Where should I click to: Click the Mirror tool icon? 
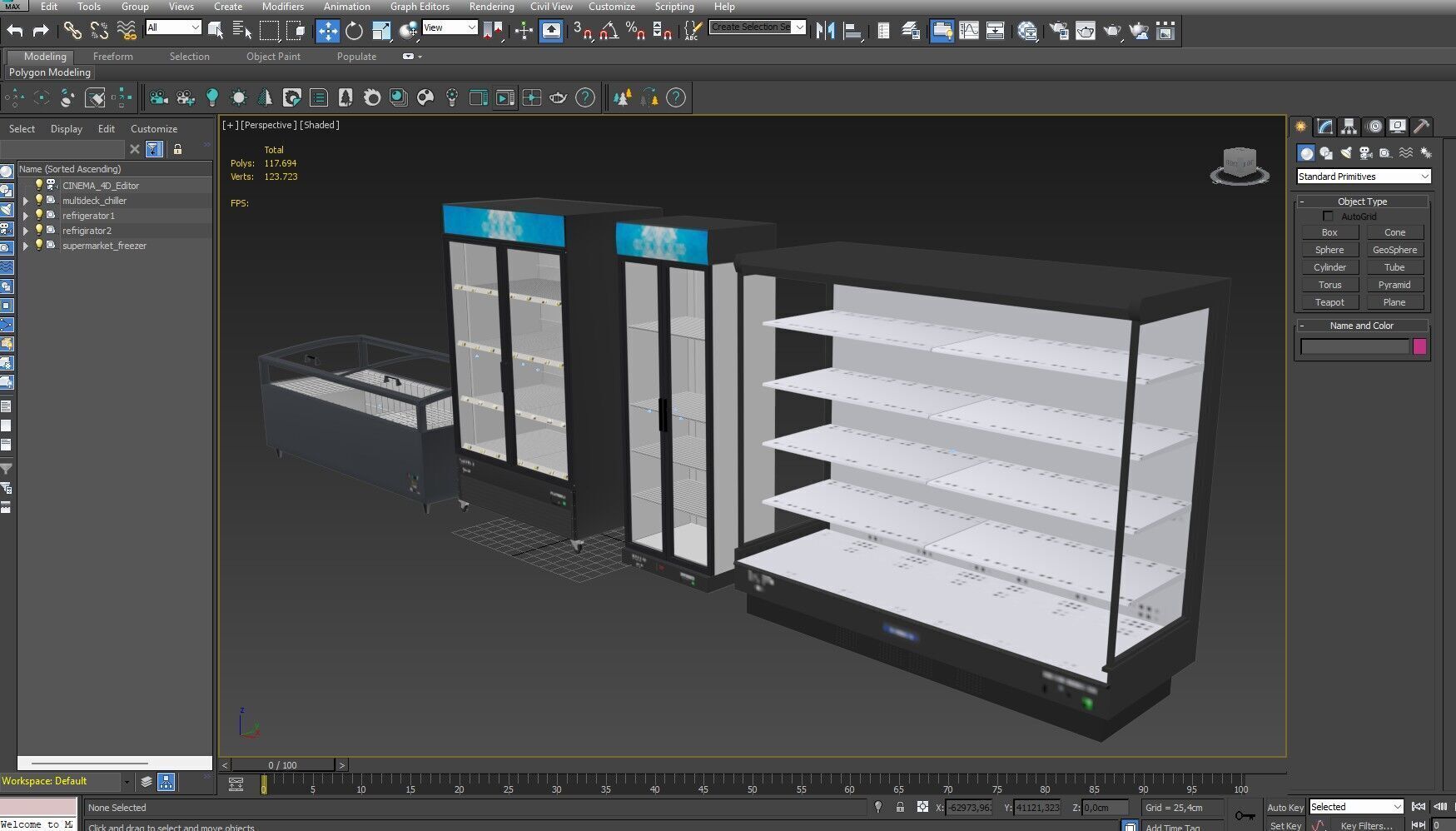(825, 31)
